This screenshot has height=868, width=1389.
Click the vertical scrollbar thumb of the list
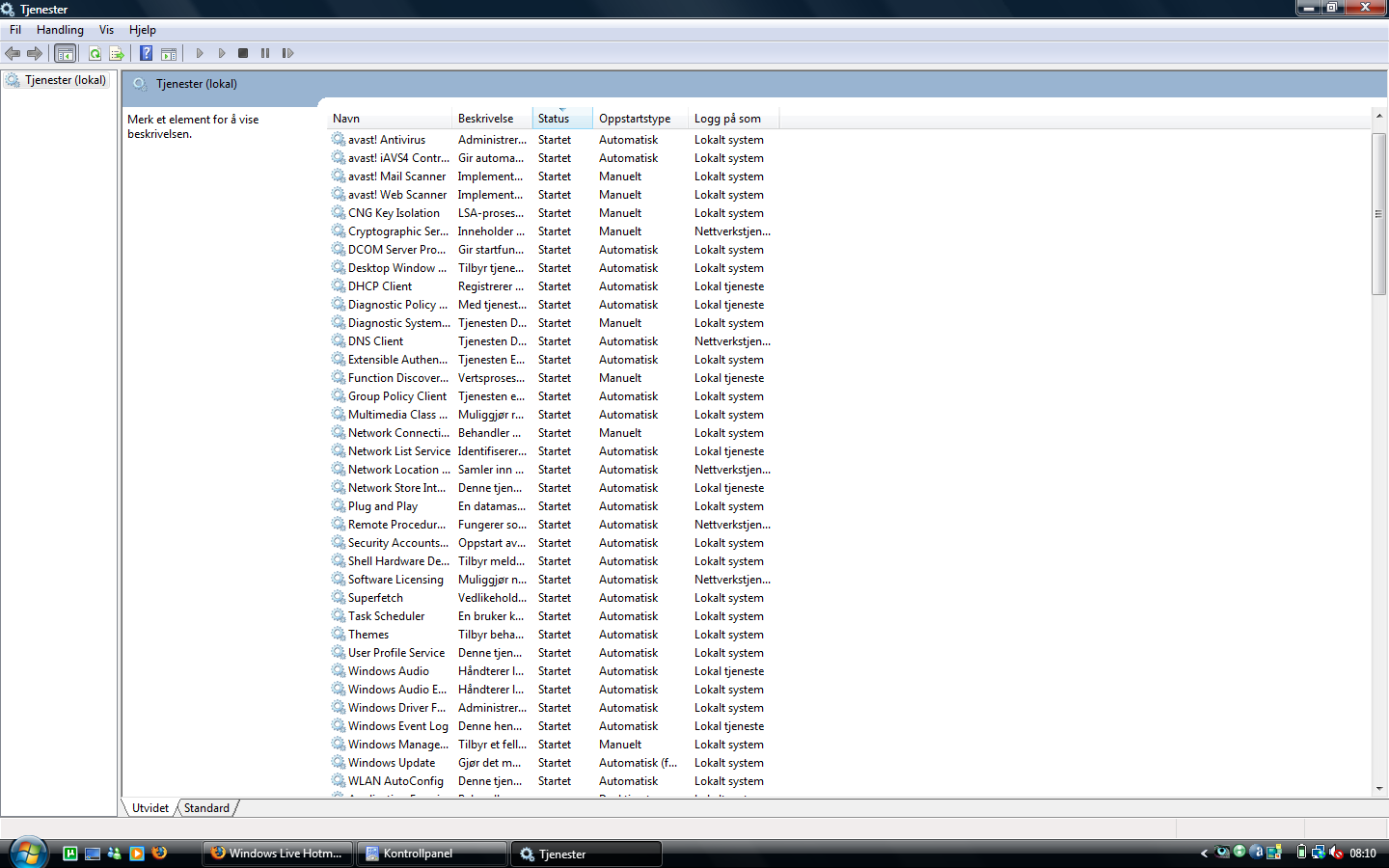point(1378,214)
